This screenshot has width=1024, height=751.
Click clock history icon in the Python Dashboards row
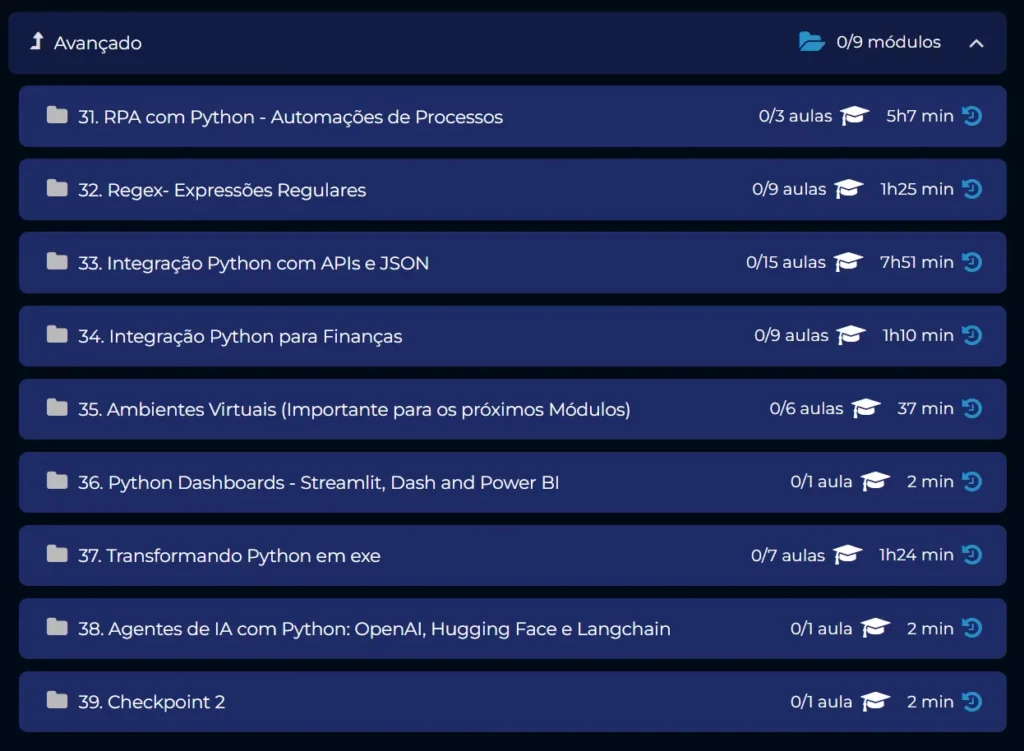click(972, 481)
